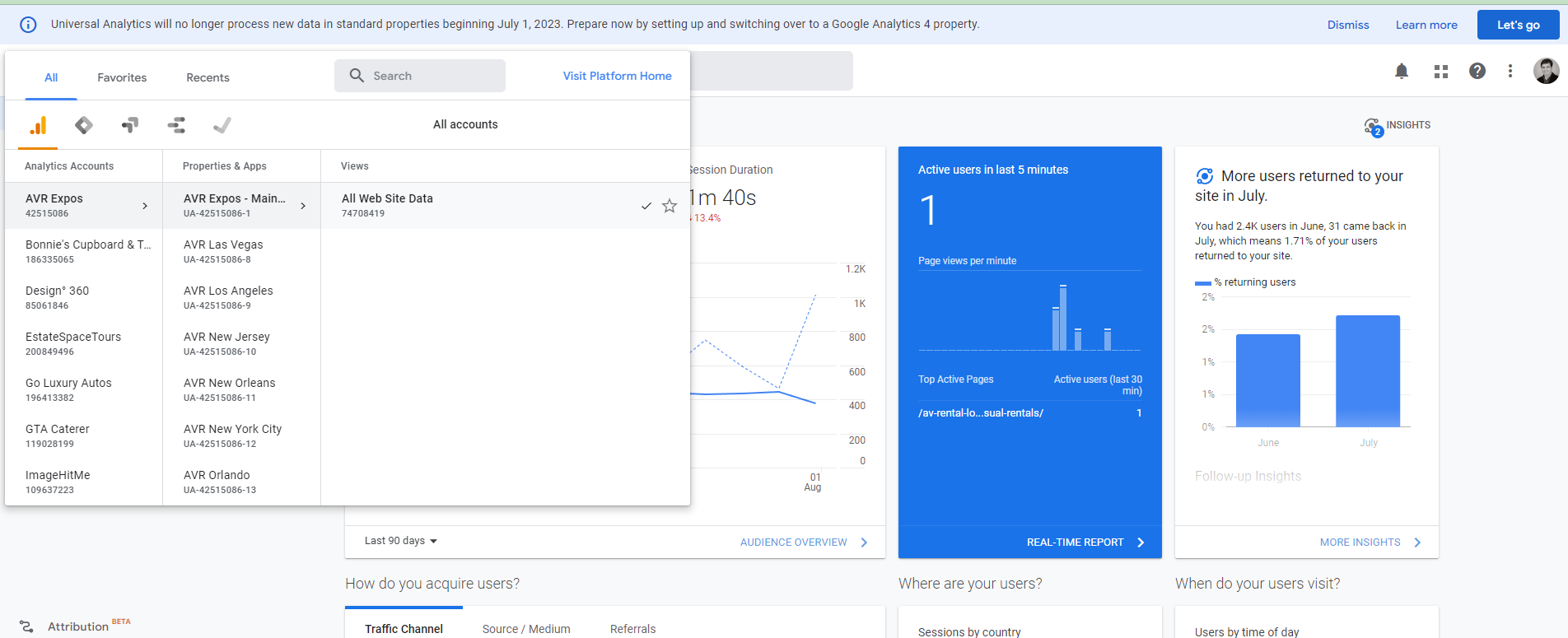
Task: Select the AVR New York City property
Action: 241,436
